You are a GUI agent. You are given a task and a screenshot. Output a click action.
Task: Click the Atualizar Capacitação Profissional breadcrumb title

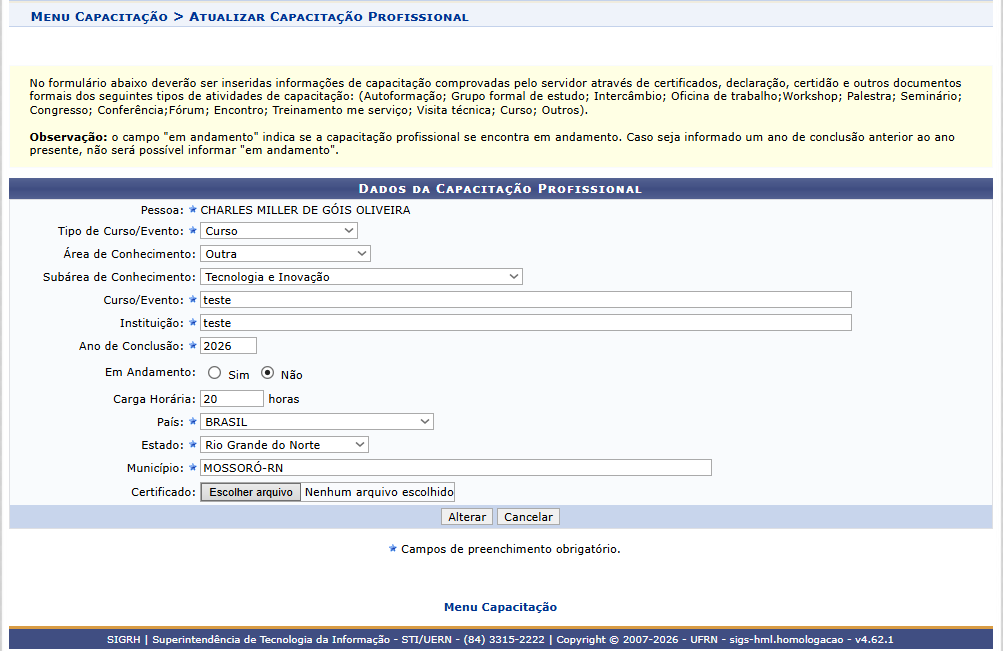[x=329, y=17]
